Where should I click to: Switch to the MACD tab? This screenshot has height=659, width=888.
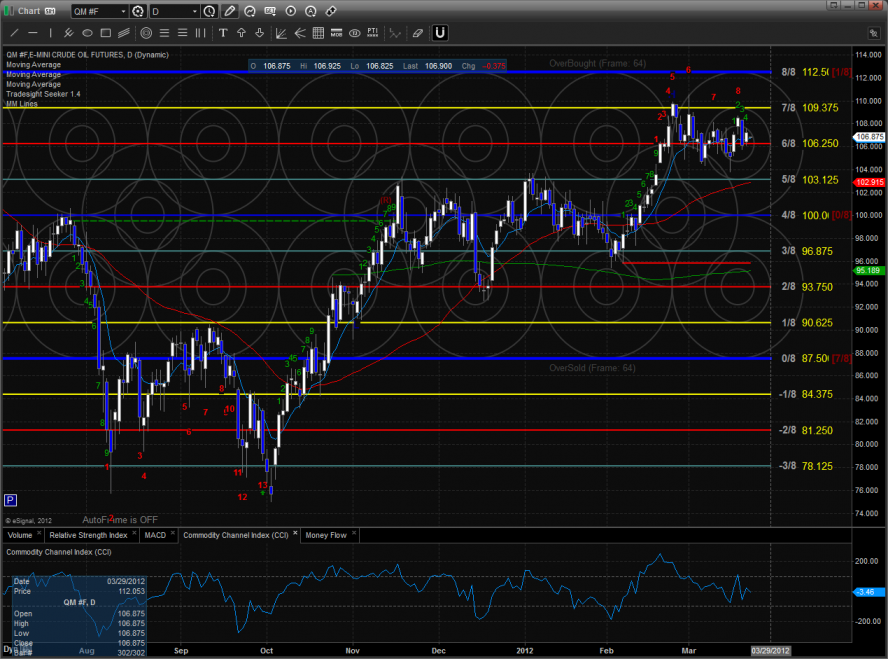tap(155, 535)
